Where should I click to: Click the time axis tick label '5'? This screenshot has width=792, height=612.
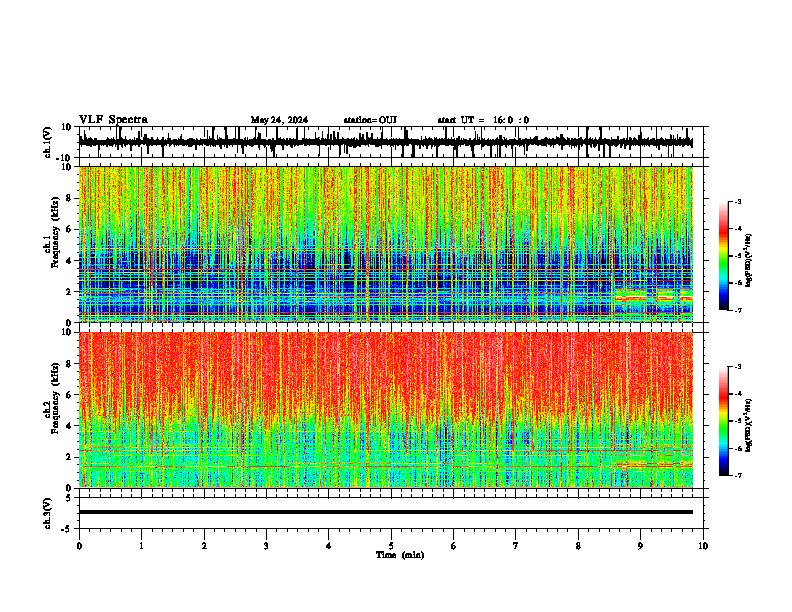tap(391, 546)
